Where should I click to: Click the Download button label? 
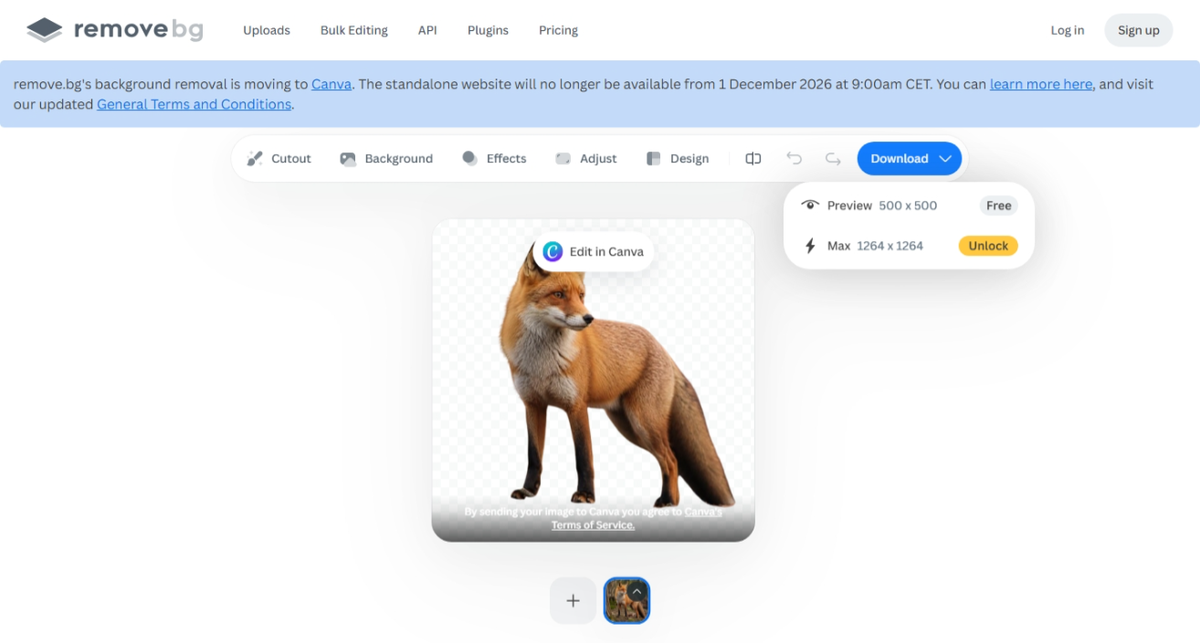pyautogui.click(x=899, y=158)
